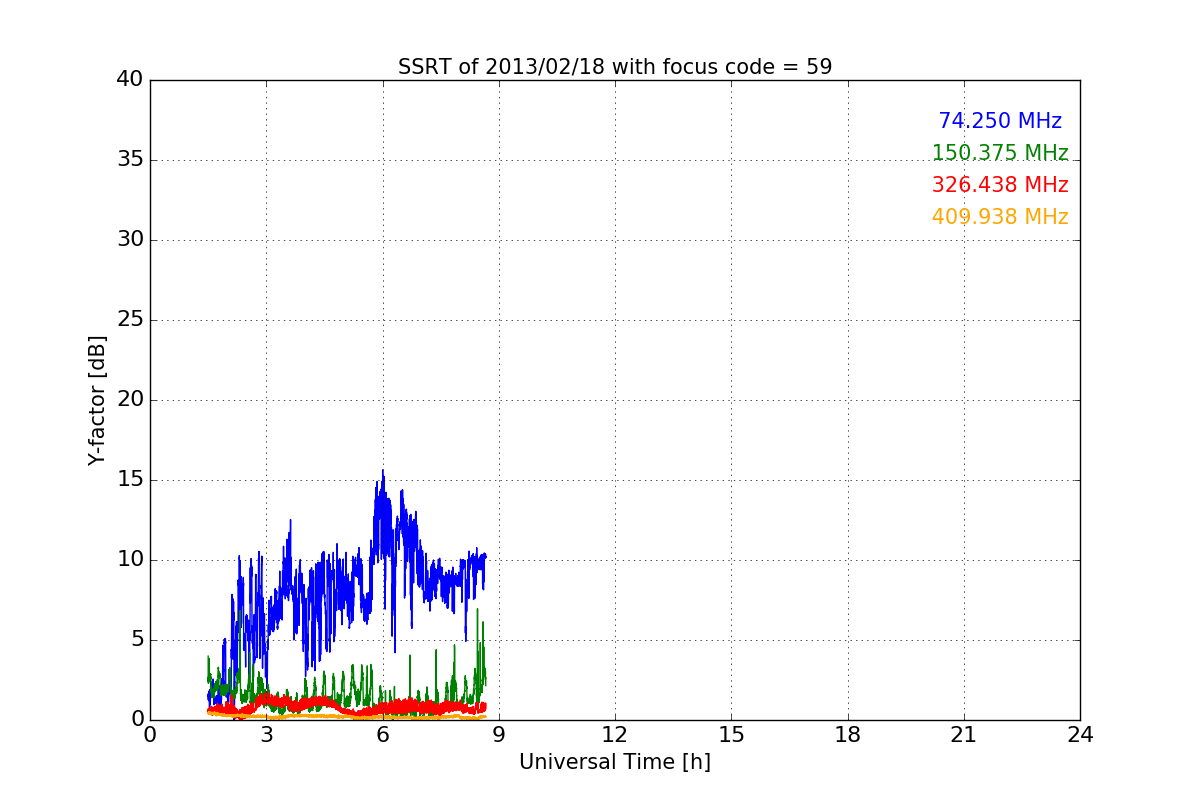Click the x-axis tick label 21

[964, 735]
